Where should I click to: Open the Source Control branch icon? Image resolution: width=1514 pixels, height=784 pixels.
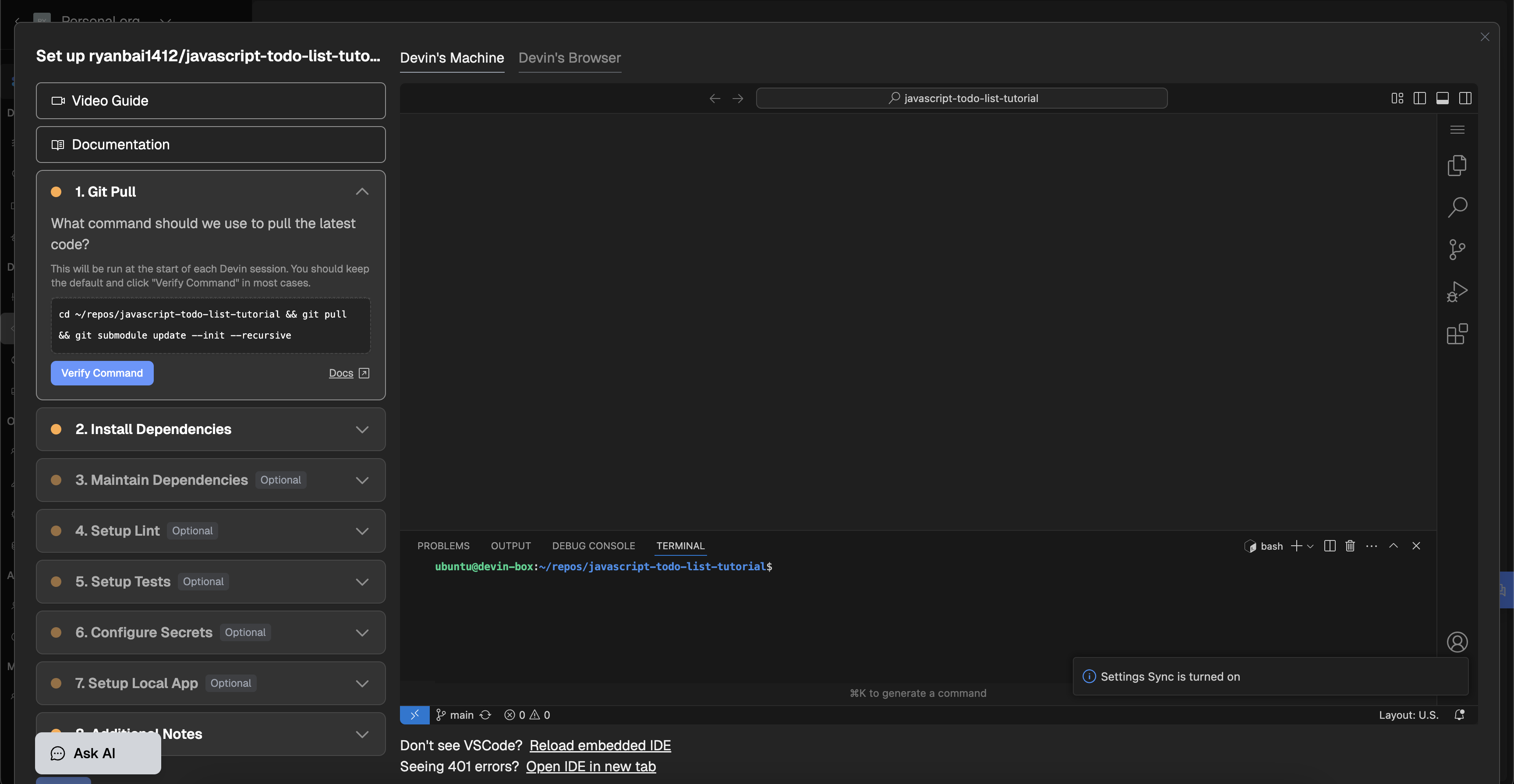click(x=1457, y=250)
